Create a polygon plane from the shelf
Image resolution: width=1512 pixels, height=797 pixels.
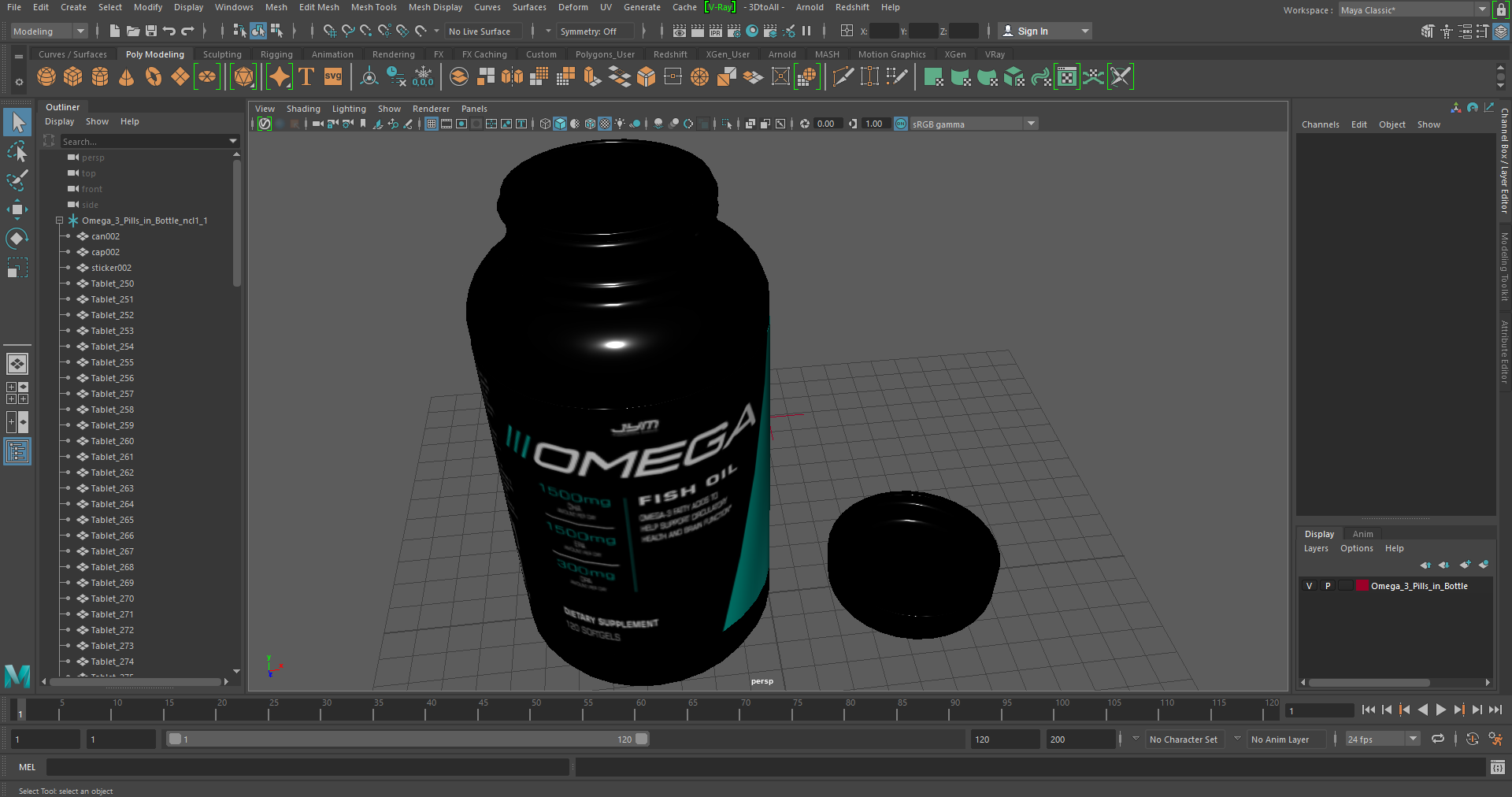180,77
